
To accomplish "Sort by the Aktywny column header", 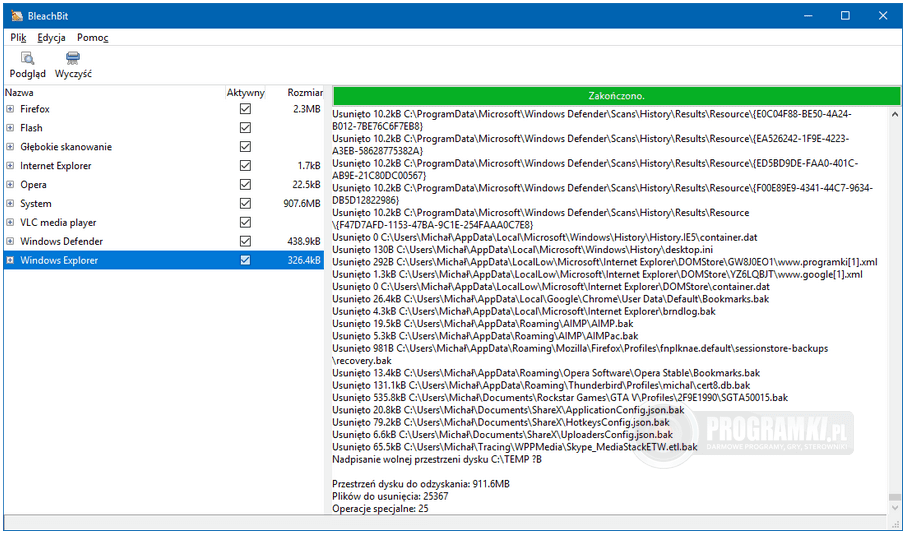I will (245, 92).
